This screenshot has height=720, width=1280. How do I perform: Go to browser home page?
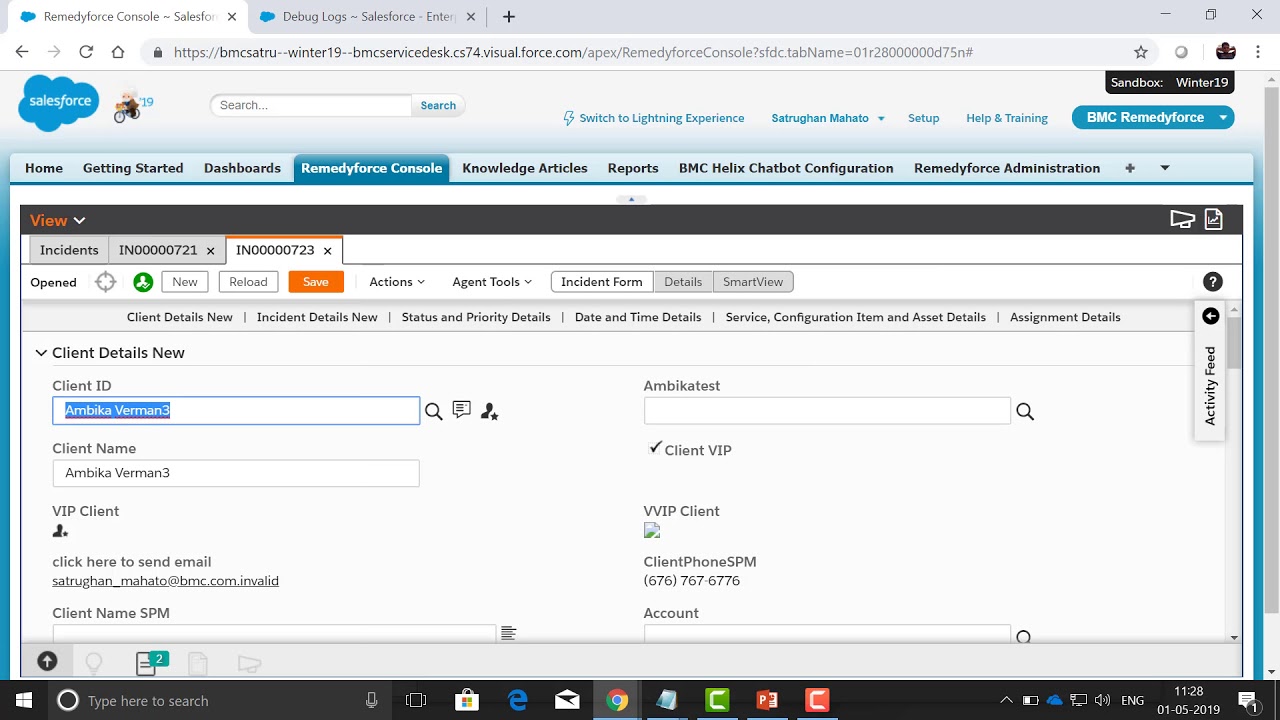point(118,52)
